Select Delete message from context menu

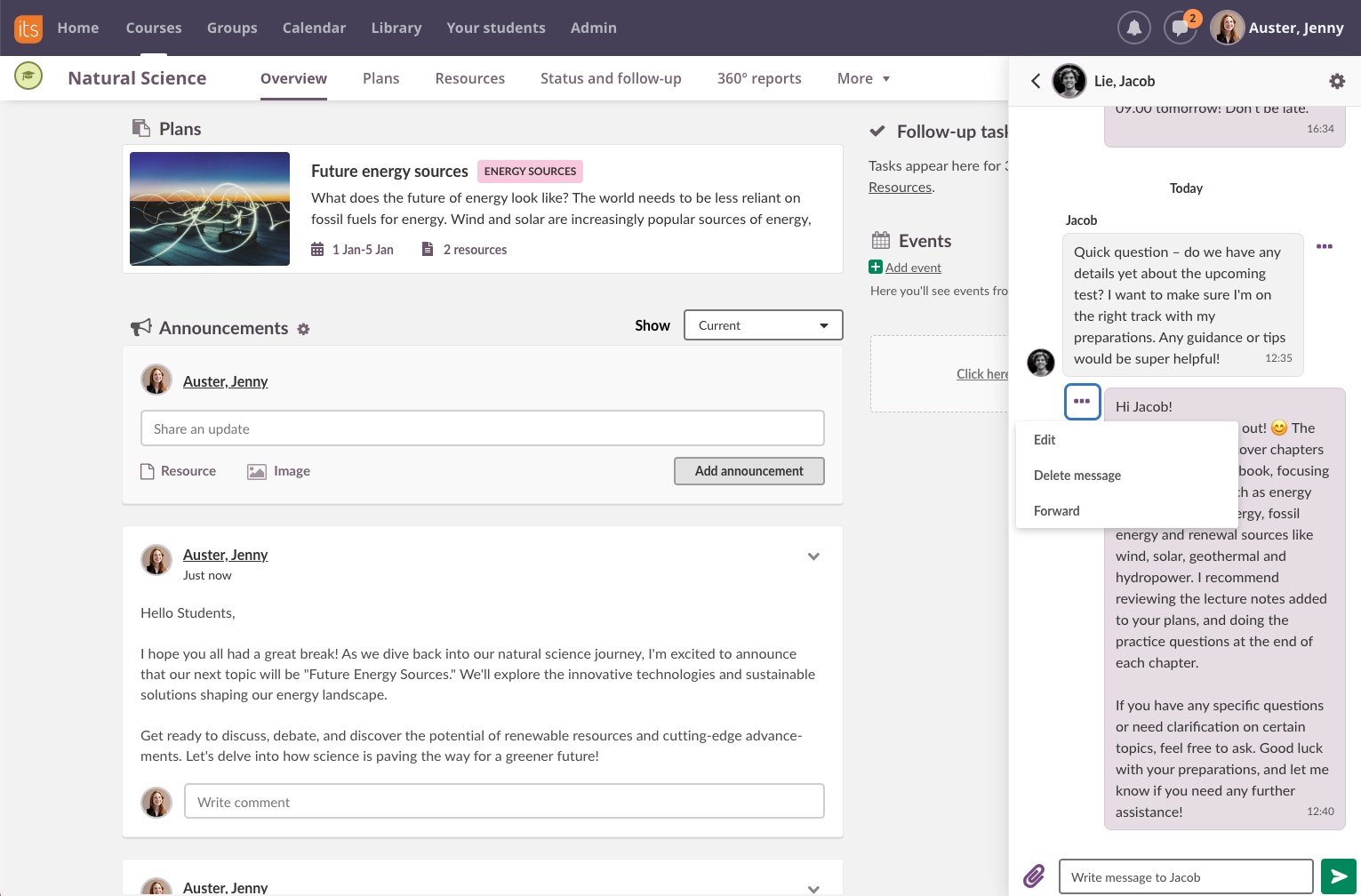[1077, 476]
